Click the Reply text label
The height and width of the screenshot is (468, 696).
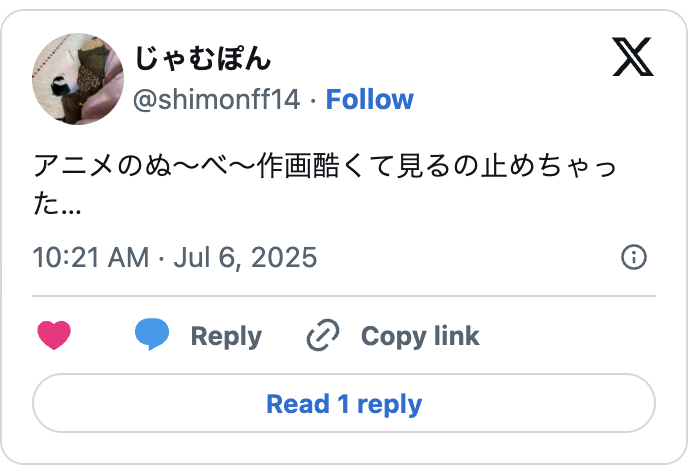pos(226,336)
